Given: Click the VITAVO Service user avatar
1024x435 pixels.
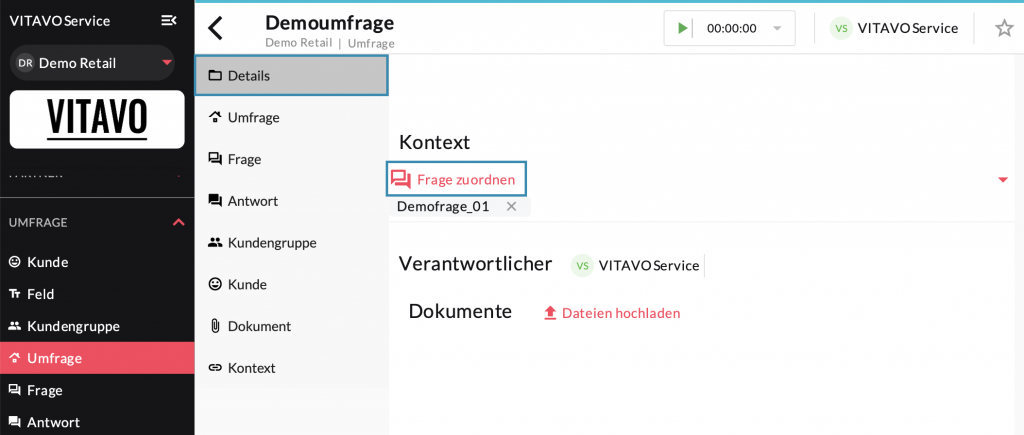Looking at the screenshot, I should [841, 28].
